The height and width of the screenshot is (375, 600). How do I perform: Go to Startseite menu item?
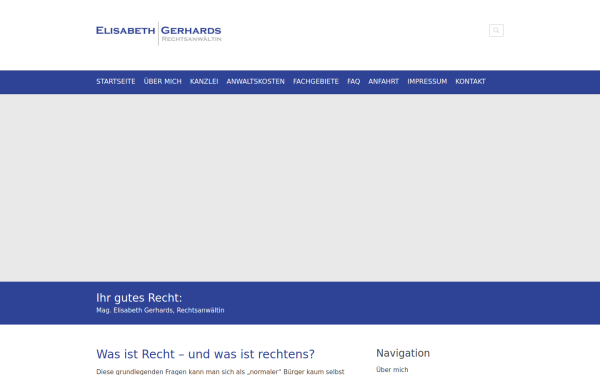[116, 82]
